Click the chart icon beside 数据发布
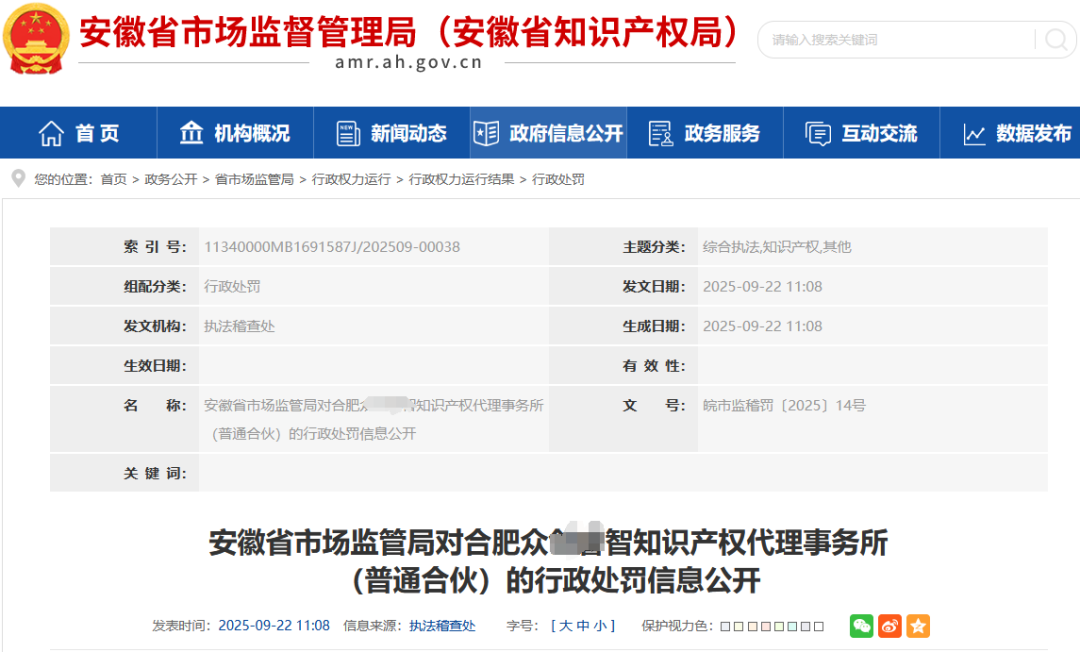This screenshot has height=652, width=1080. pos(974,134)
